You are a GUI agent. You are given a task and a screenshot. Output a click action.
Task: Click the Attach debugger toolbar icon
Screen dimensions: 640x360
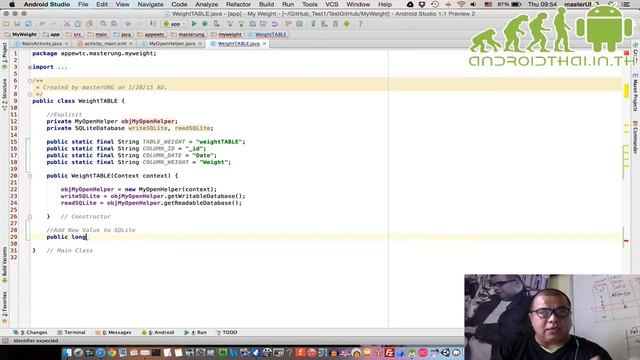tap(216, 24)
